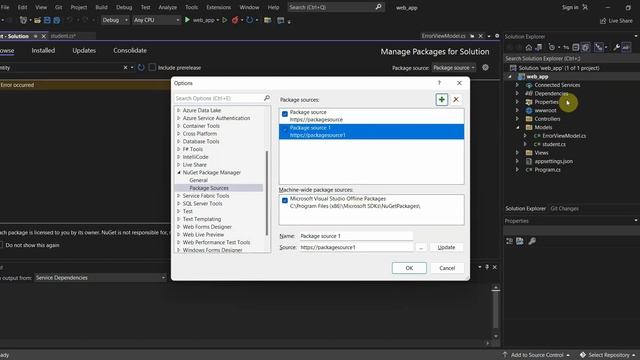The width and height of the screenshot is (640, 360).
Task: Expand the Azure Data Lake options node
Action: click(179, 110)
